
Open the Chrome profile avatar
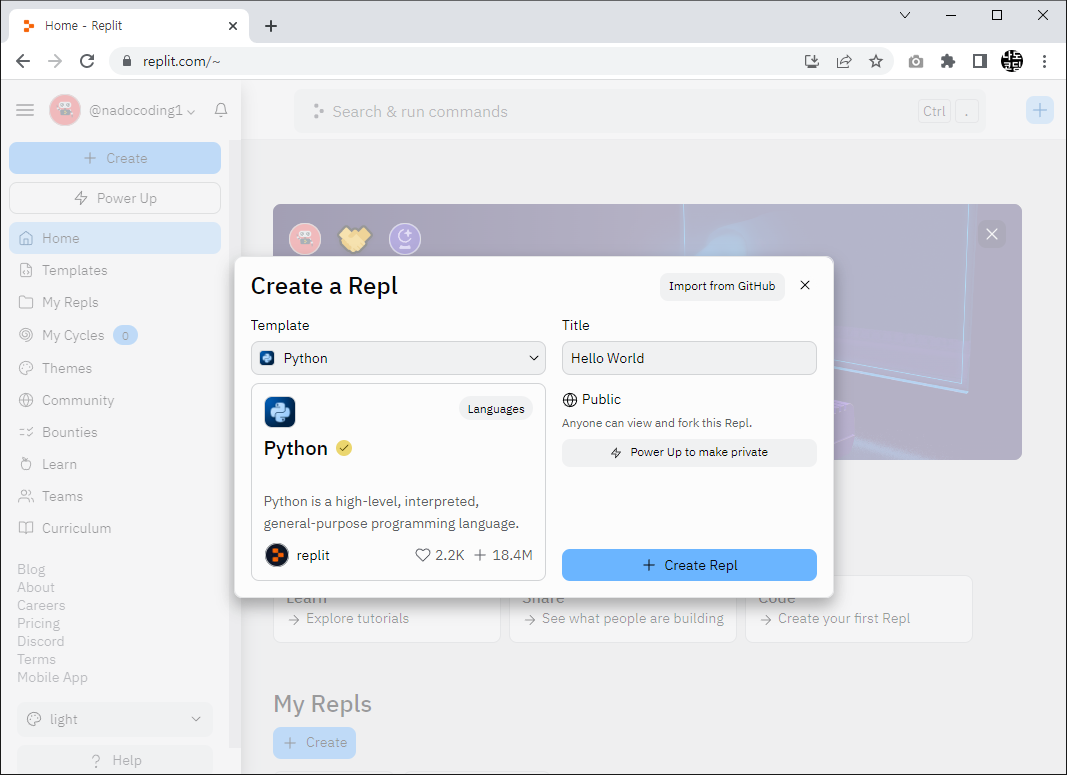coord(1012,61)
